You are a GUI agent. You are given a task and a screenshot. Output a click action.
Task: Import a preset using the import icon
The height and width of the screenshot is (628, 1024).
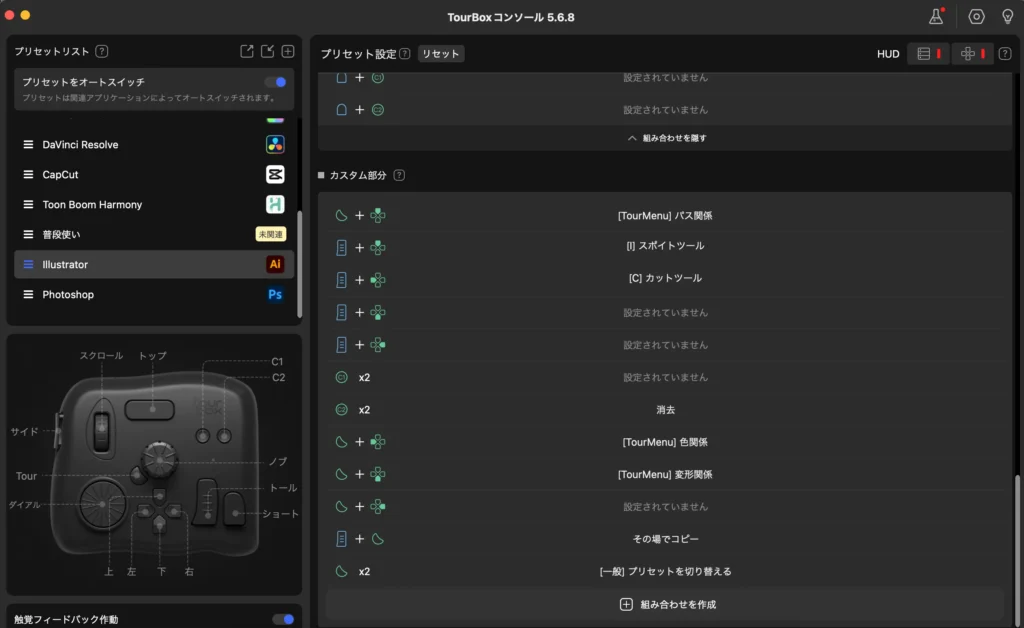pos(265,51)
